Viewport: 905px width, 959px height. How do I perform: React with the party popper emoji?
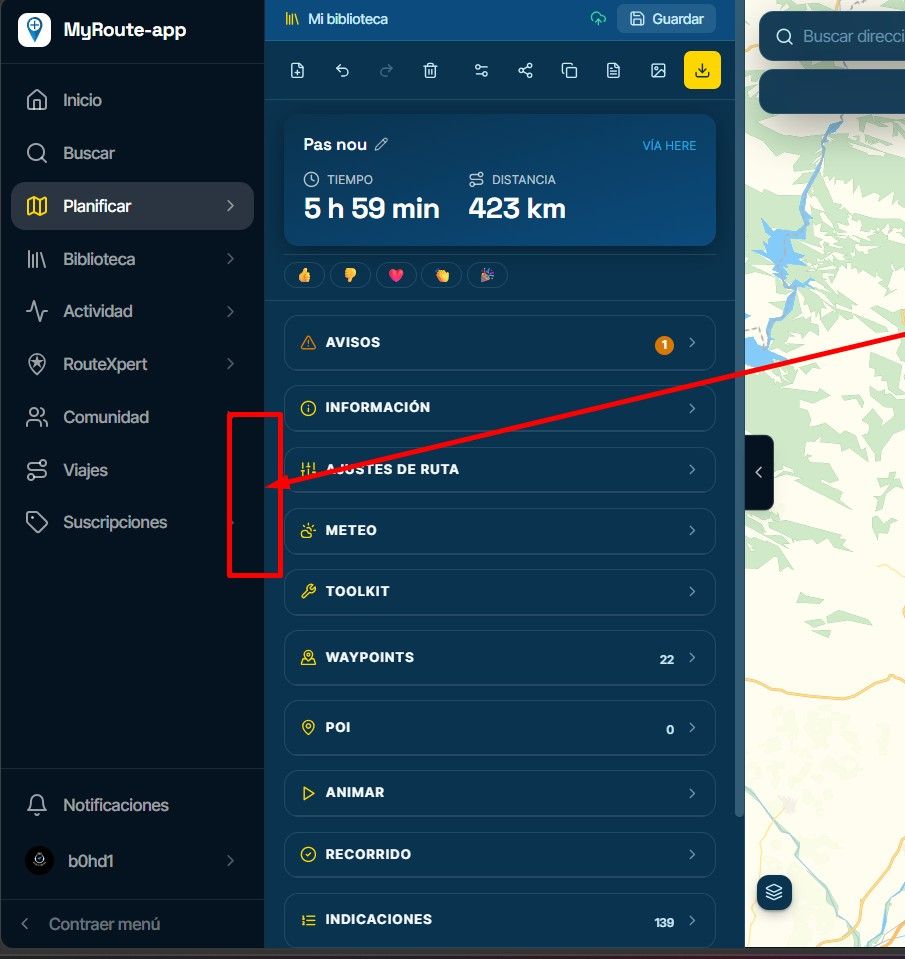(487, 275)
